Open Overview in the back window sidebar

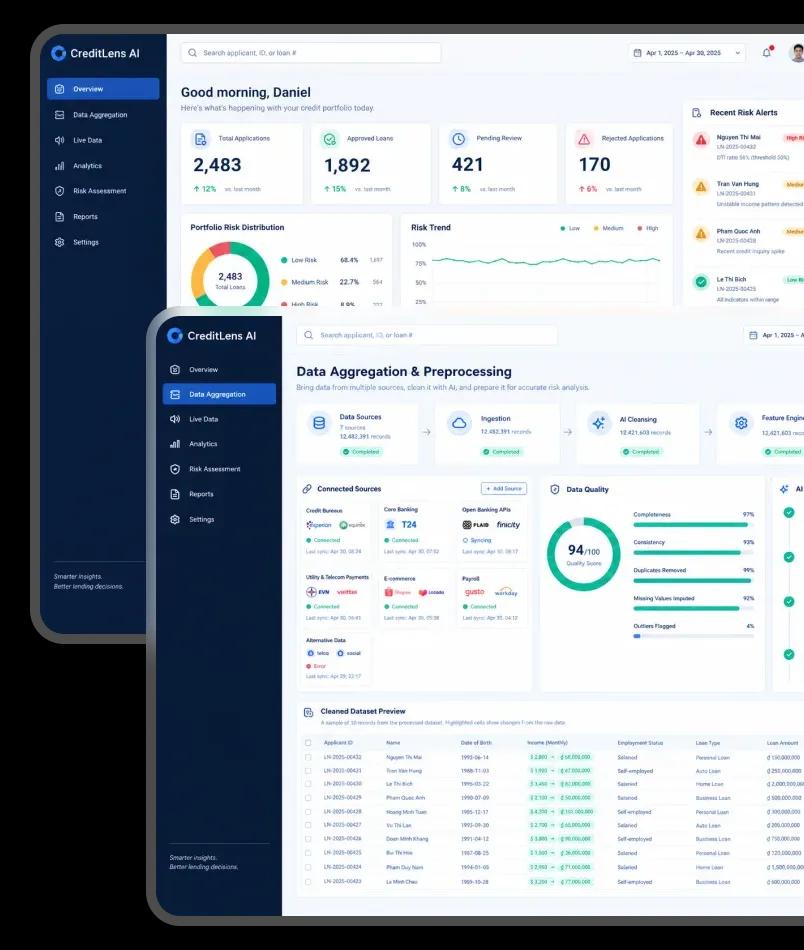point(103,89)
